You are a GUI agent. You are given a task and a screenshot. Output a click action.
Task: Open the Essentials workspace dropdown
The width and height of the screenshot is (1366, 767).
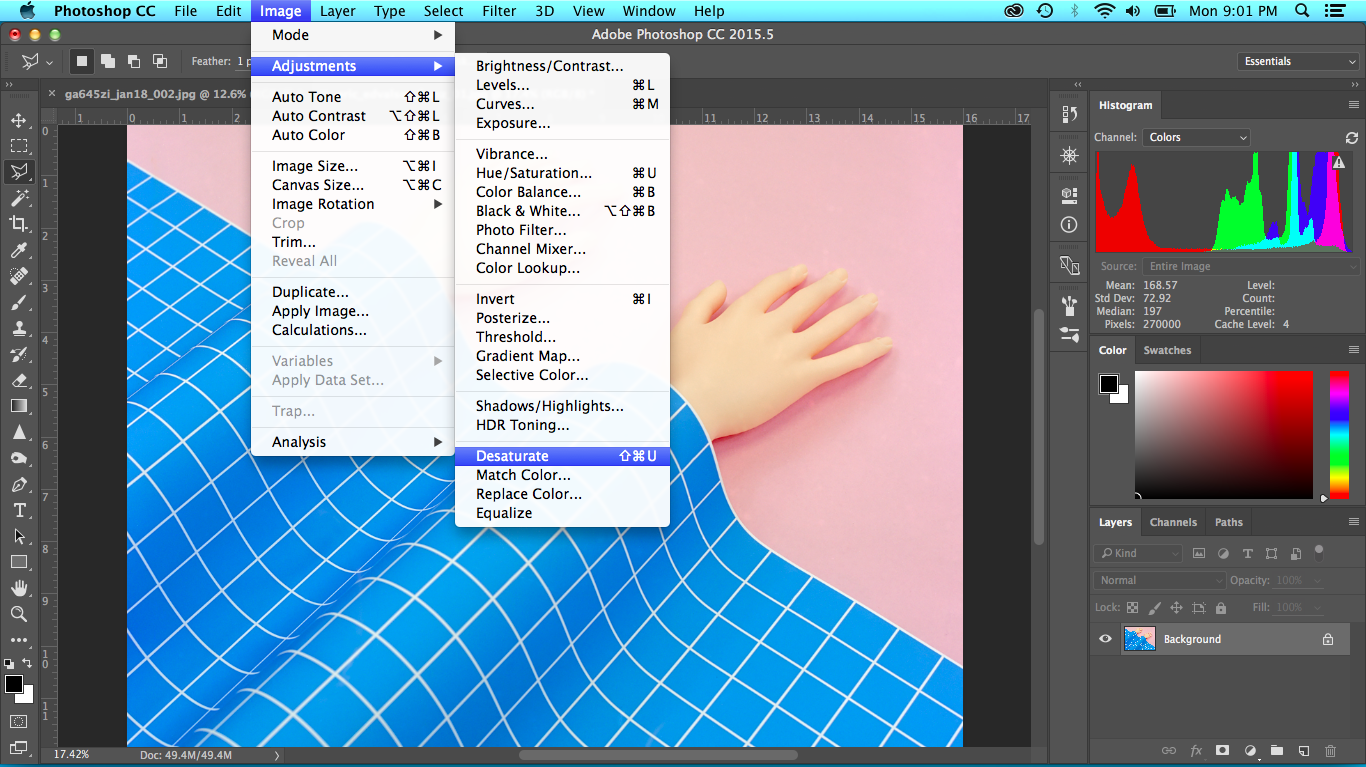1298,61
